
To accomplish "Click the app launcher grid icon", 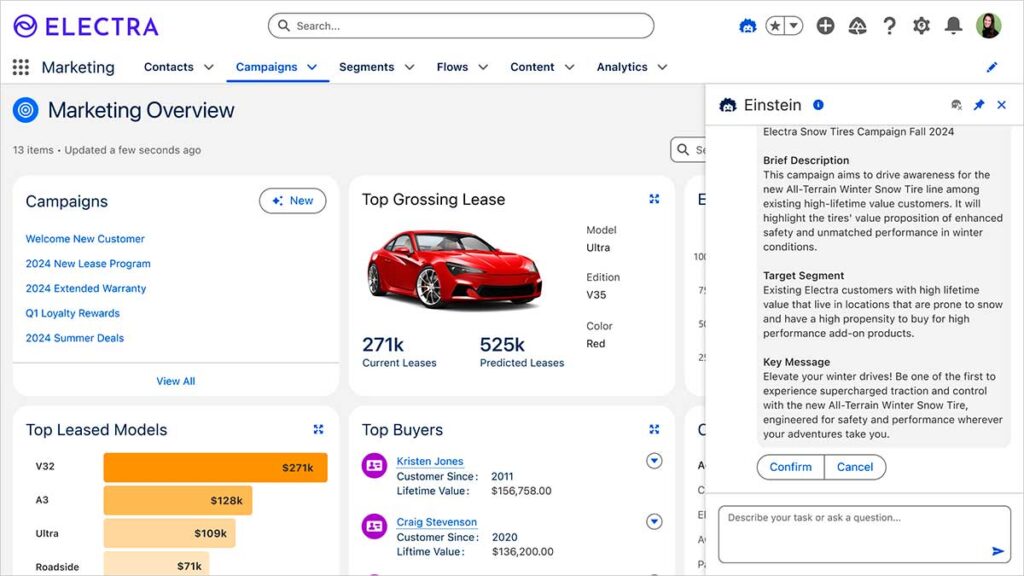I will click(21, 67).
